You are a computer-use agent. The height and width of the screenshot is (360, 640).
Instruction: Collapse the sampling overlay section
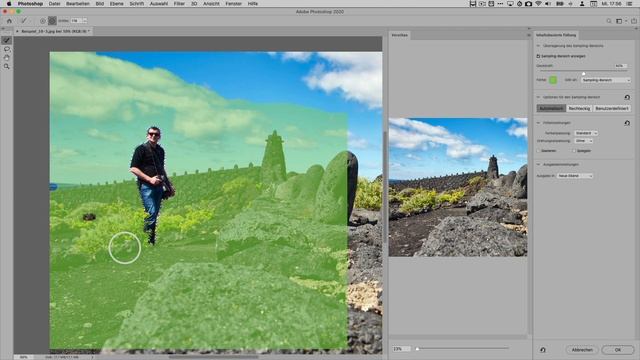point(538,46)
